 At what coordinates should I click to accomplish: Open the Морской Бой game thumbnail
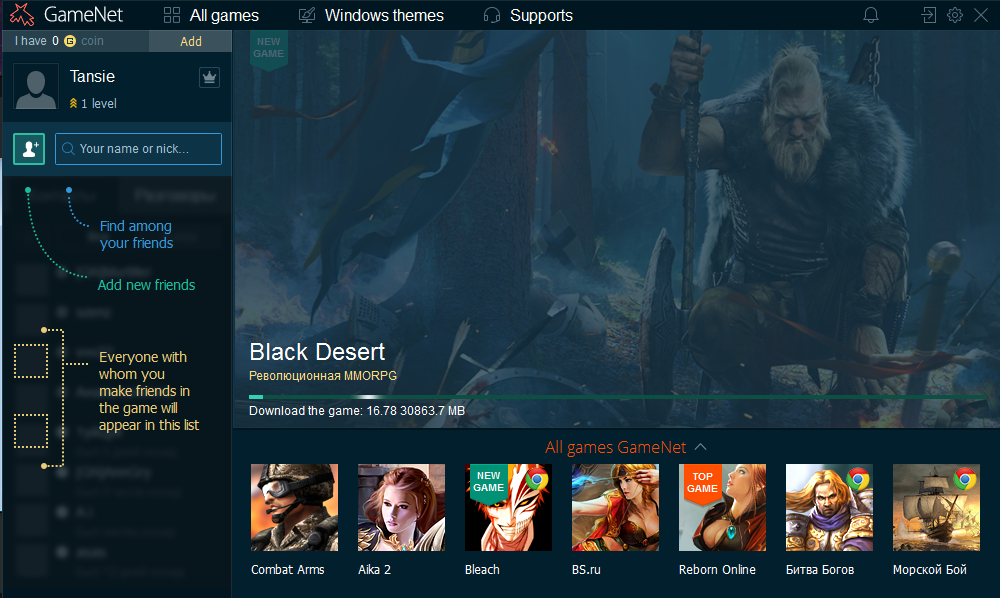coord(936,507)
